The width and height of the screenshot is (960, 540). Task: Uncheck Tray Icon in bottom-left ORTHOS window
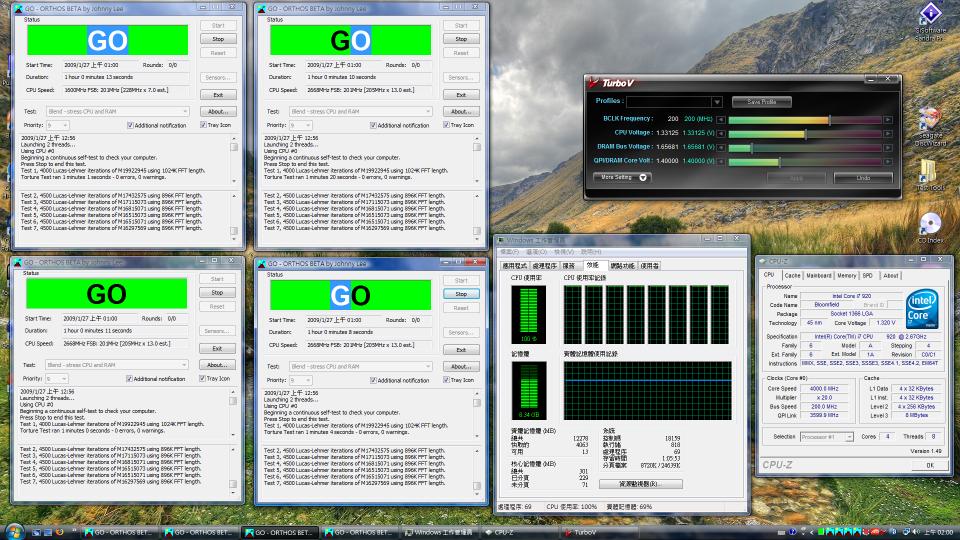pyautogui.click(x=203, y=379)
